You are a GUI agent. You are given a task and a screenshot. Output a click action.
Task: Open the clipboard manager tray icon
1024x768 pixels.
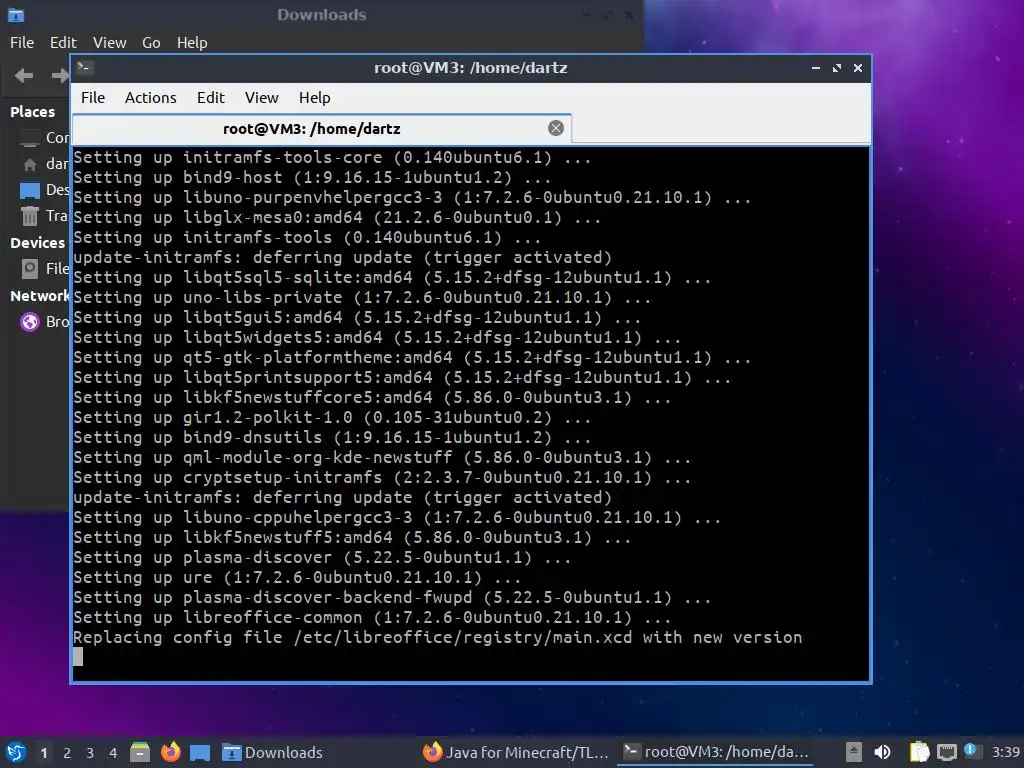[x=920, y=752]
